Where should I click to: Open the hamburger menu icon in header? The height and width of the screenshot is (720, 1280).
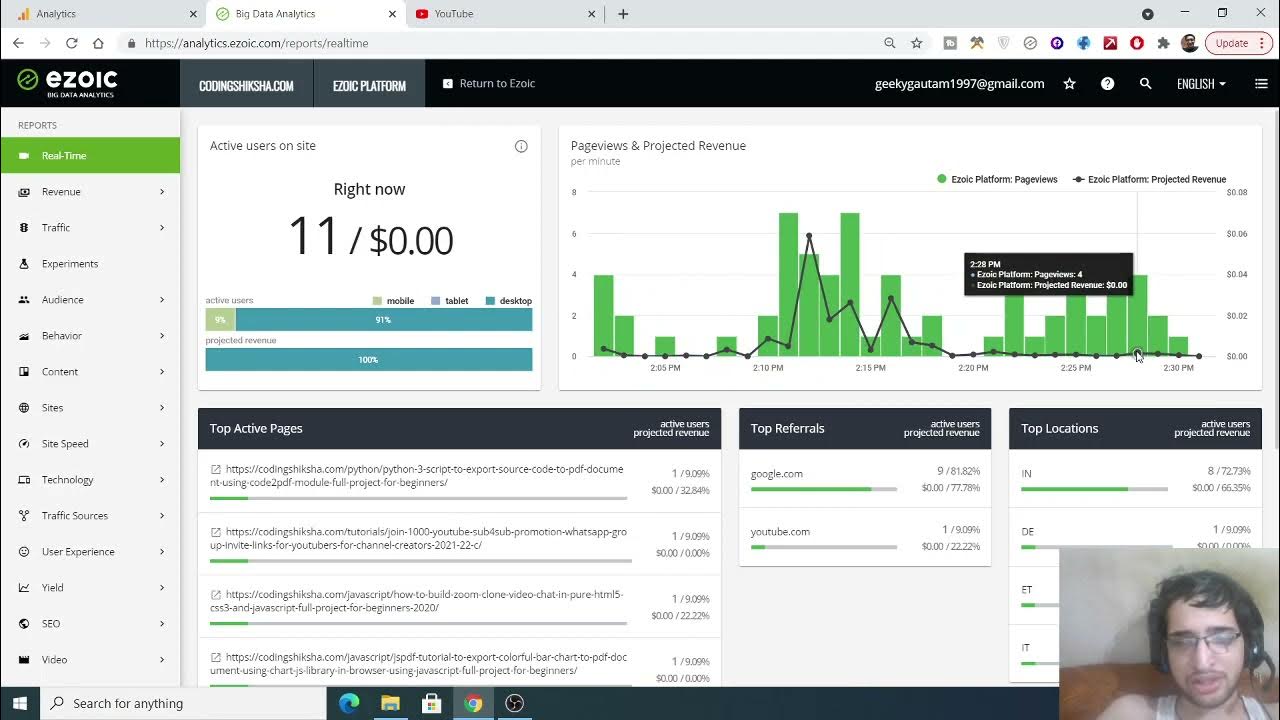click(x=1261, y=84)
